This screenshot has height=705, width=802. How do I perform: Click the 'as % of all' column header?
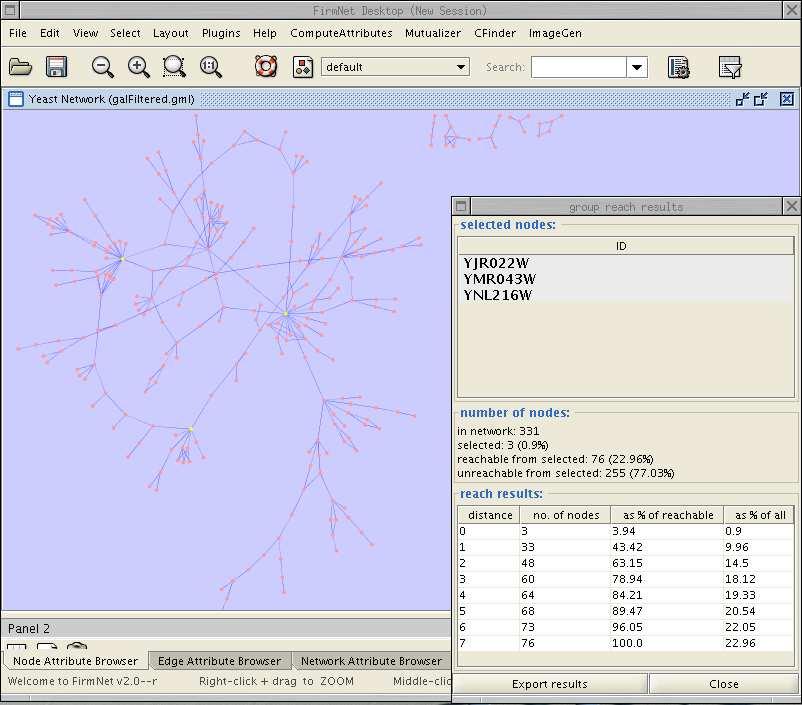[760, 515]
